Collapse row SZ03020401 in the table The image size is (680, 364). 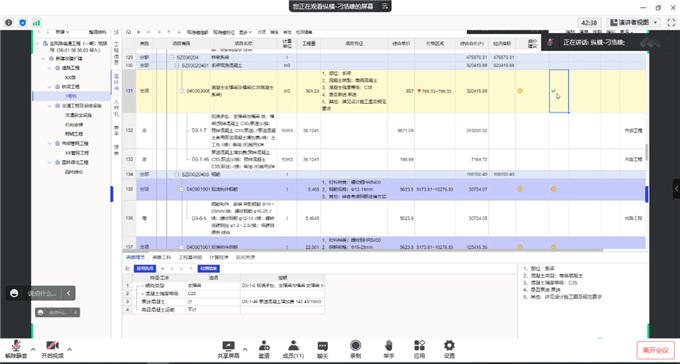pyautogui.click(x=177, y=65)
